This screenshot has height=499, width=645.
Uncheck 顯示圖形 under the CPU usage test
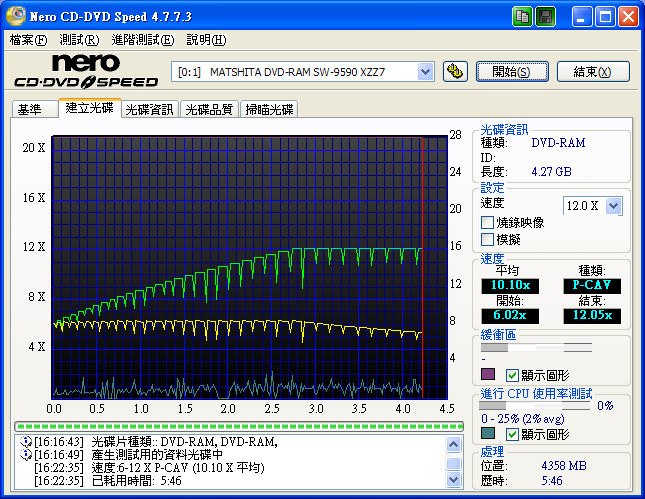click(513, 434)
